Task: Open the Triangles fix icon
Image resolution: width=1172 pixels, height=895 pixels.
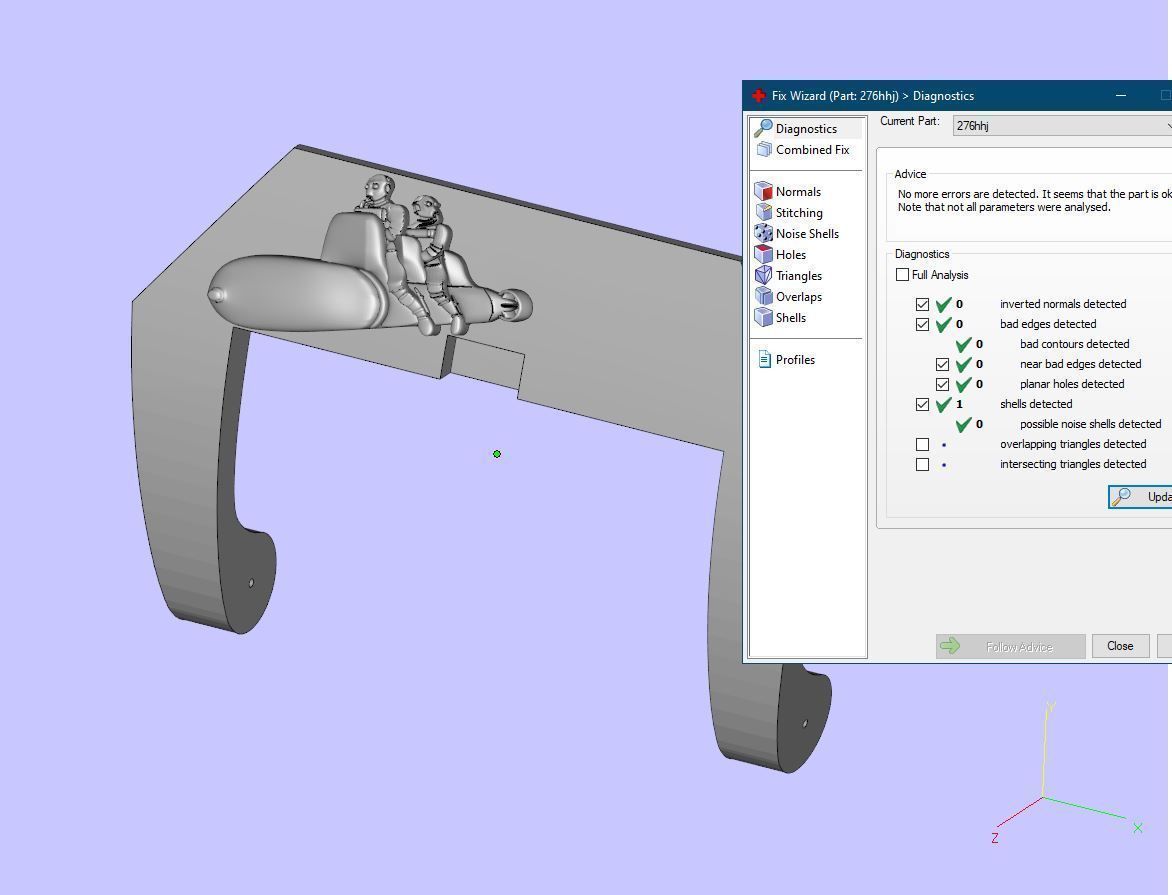Action: click(x=763, y=275)
